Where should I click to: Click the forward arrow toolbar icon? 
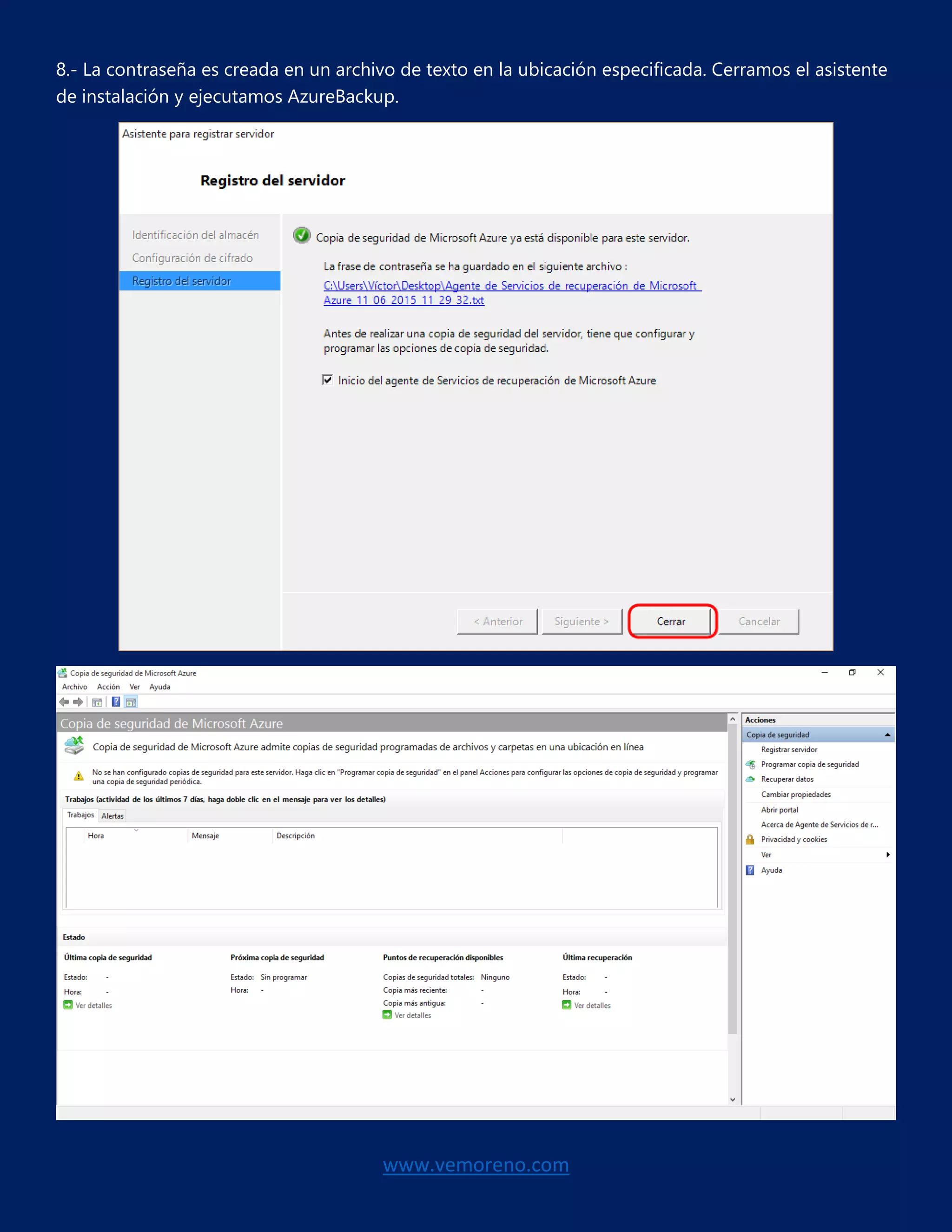[x=78, y=702]
